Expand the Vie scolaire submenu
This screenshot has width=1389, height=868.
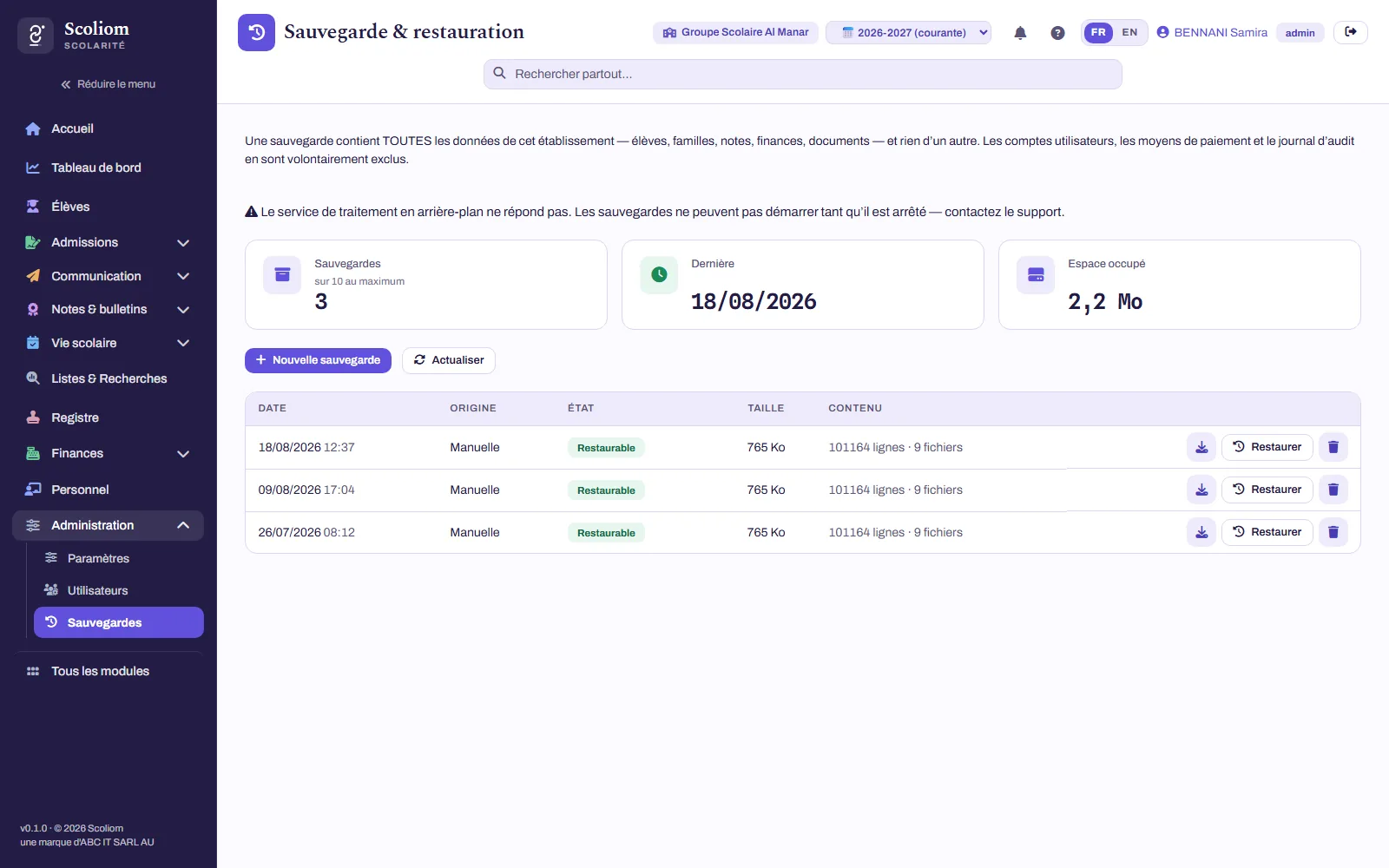coord(183,343)
